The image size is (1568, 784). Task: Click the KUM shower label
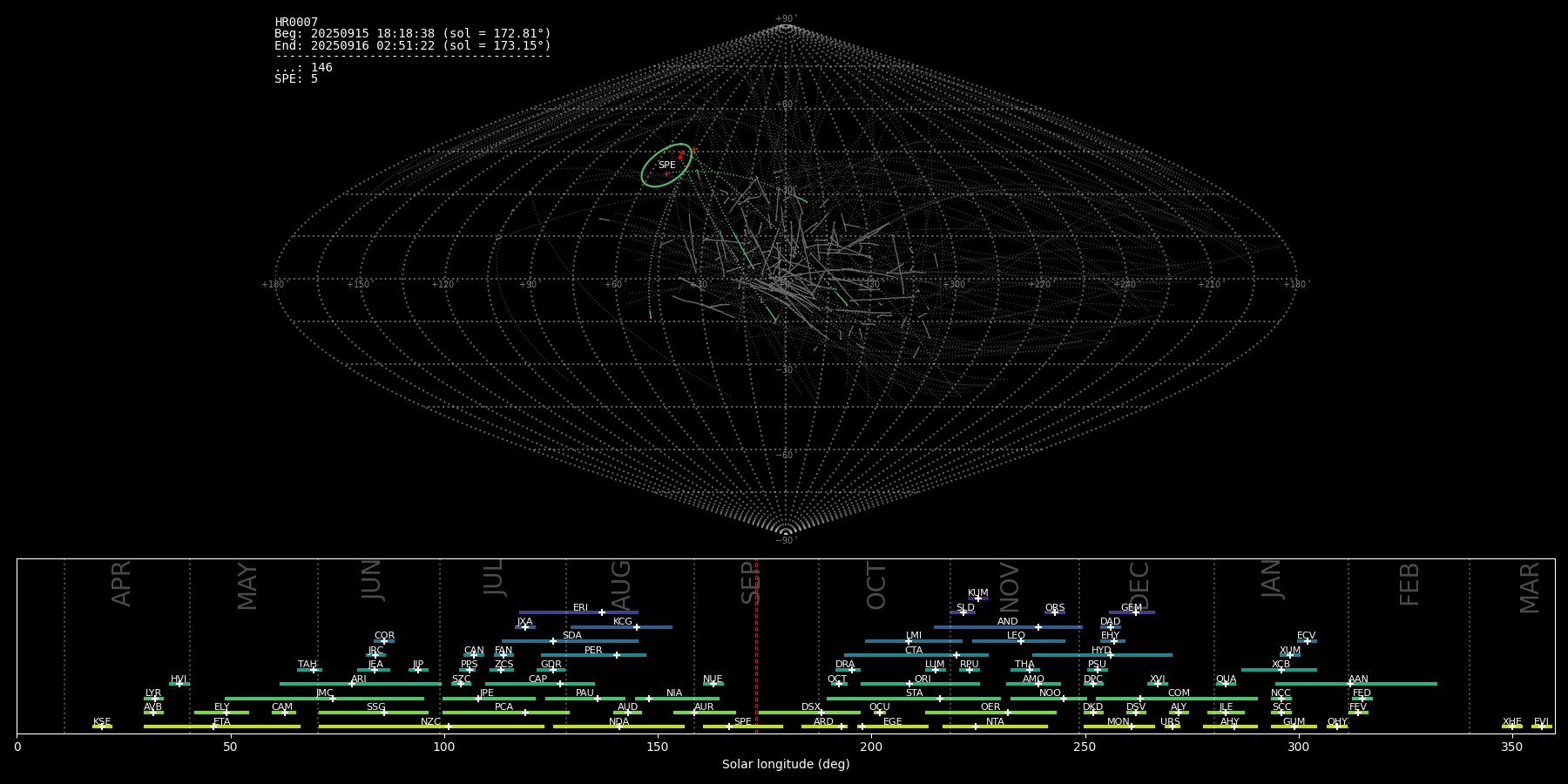click(x=978, y=593)
